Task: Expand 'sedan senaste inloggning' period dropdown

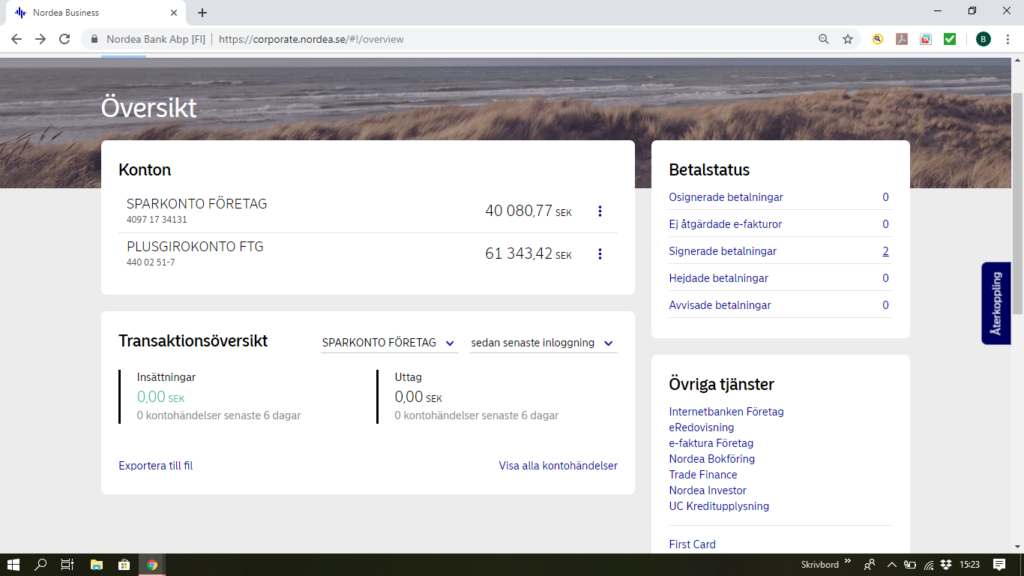Action: tap(543, 343)
